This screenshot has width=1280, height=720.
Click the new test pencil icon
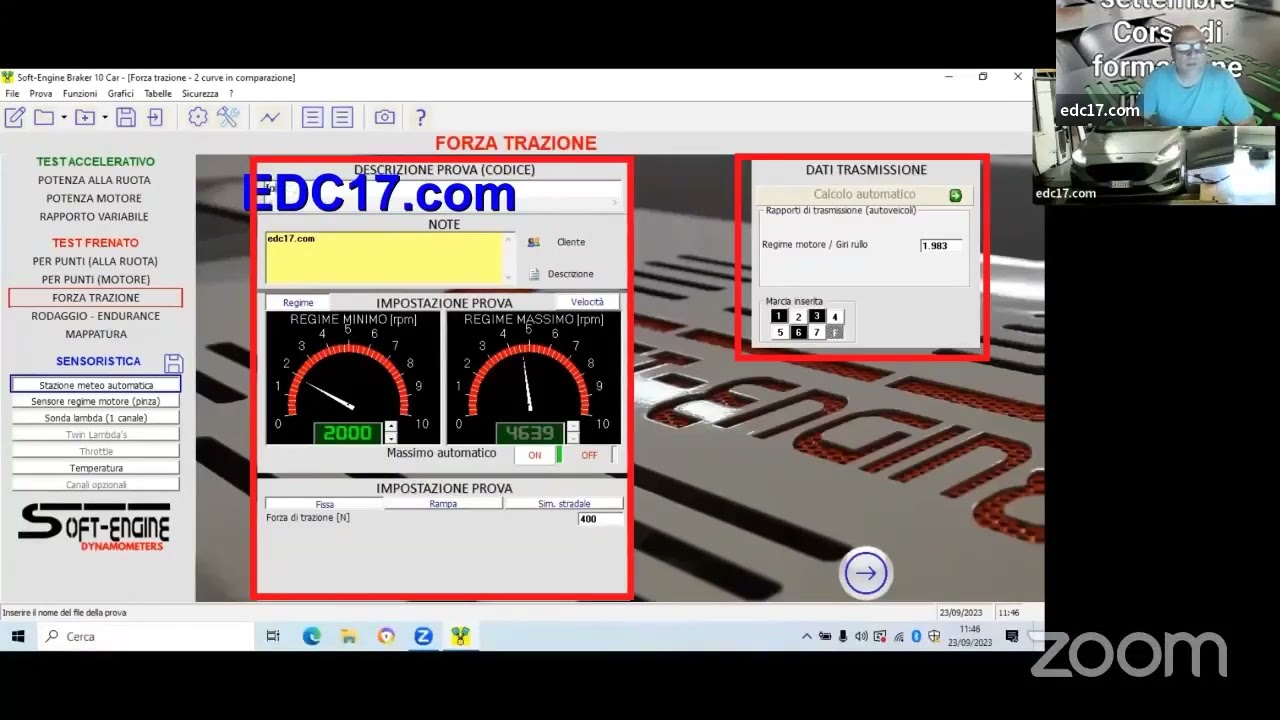15,117
